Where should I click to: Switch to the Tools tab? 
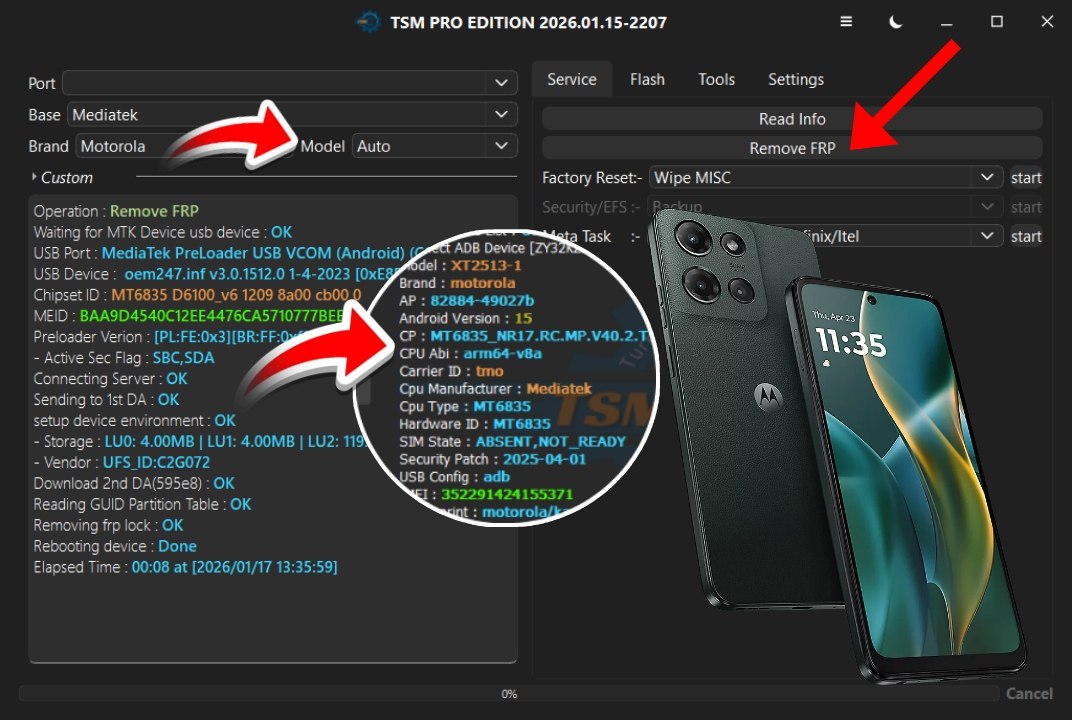pos(716,79)
